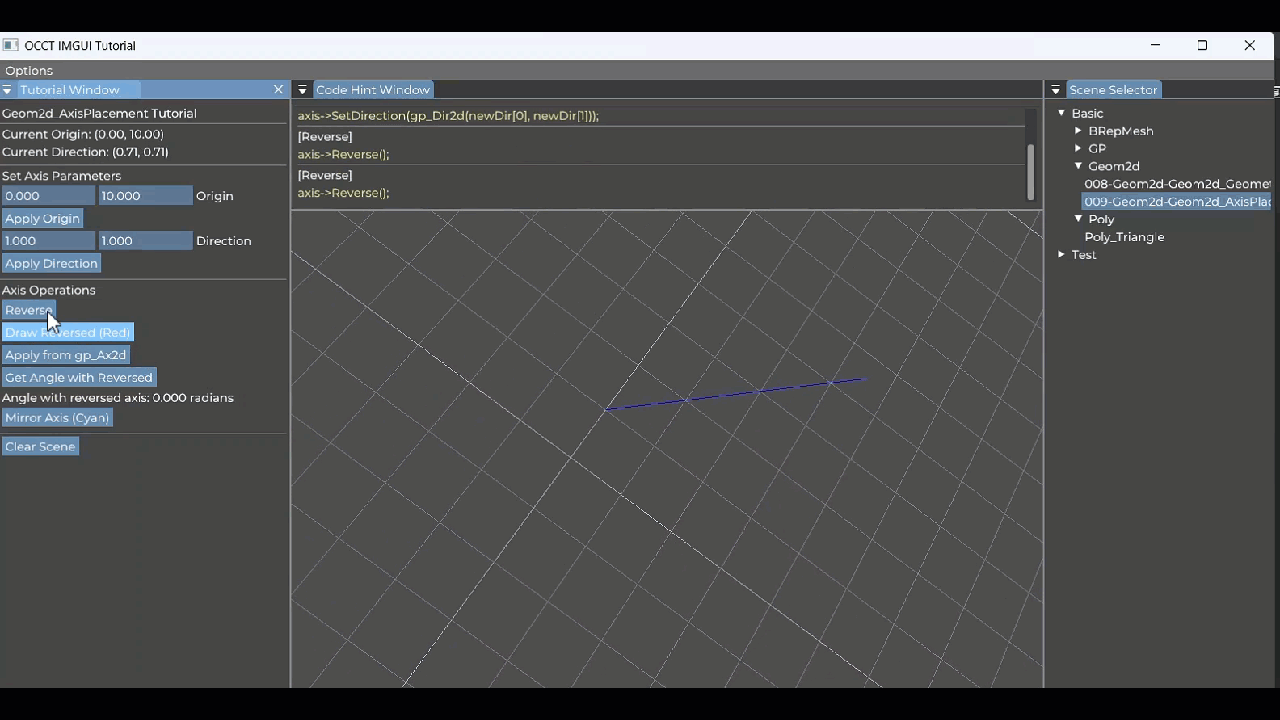Click the Clear Scene button

point(40,446)
